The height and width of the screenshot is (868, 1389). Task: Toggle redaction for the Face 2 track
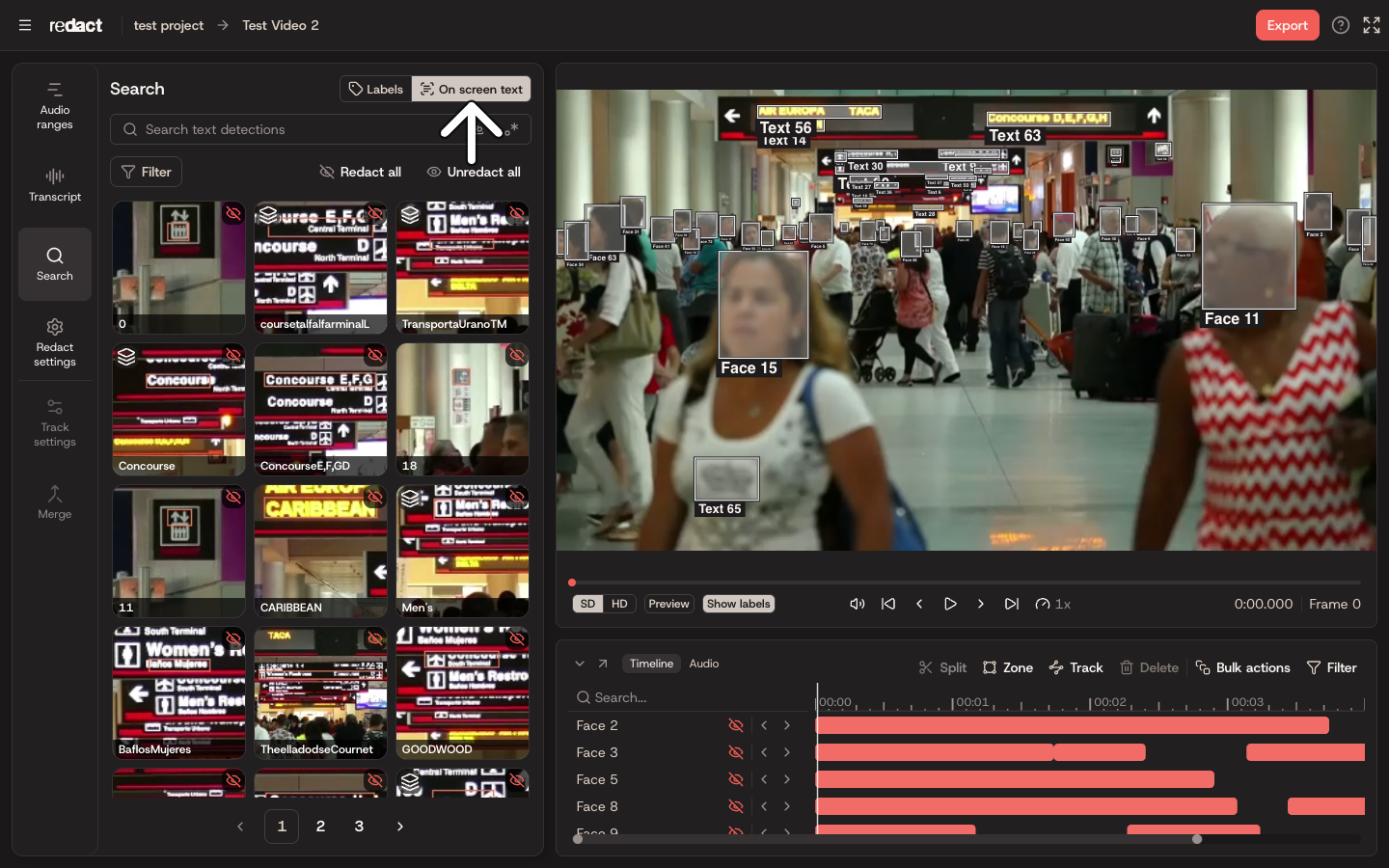click(736, 725)
